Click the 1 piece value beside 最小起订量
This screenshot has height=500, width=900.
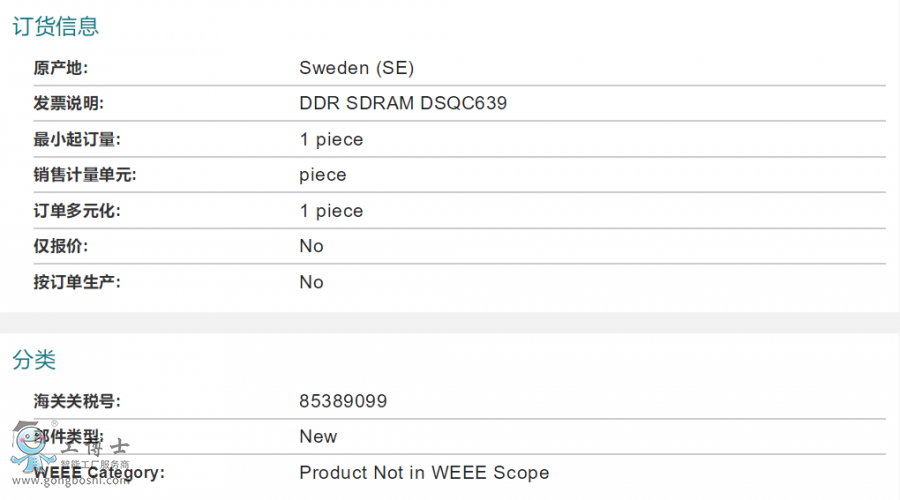click(x=331, y=139)
